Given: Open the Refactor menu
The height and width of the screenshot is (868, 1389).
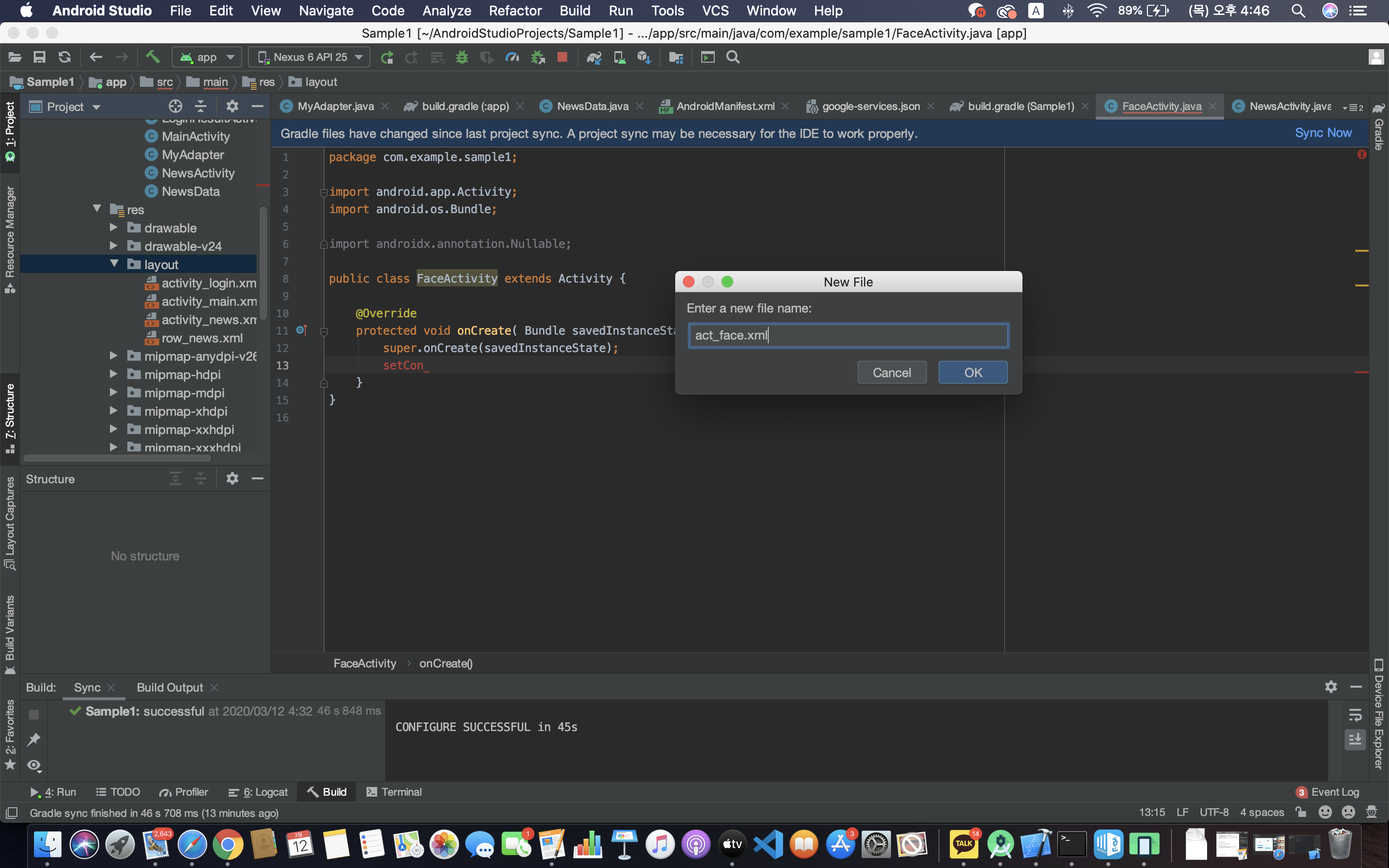Looking at the screenshot, I should (515, 10).
